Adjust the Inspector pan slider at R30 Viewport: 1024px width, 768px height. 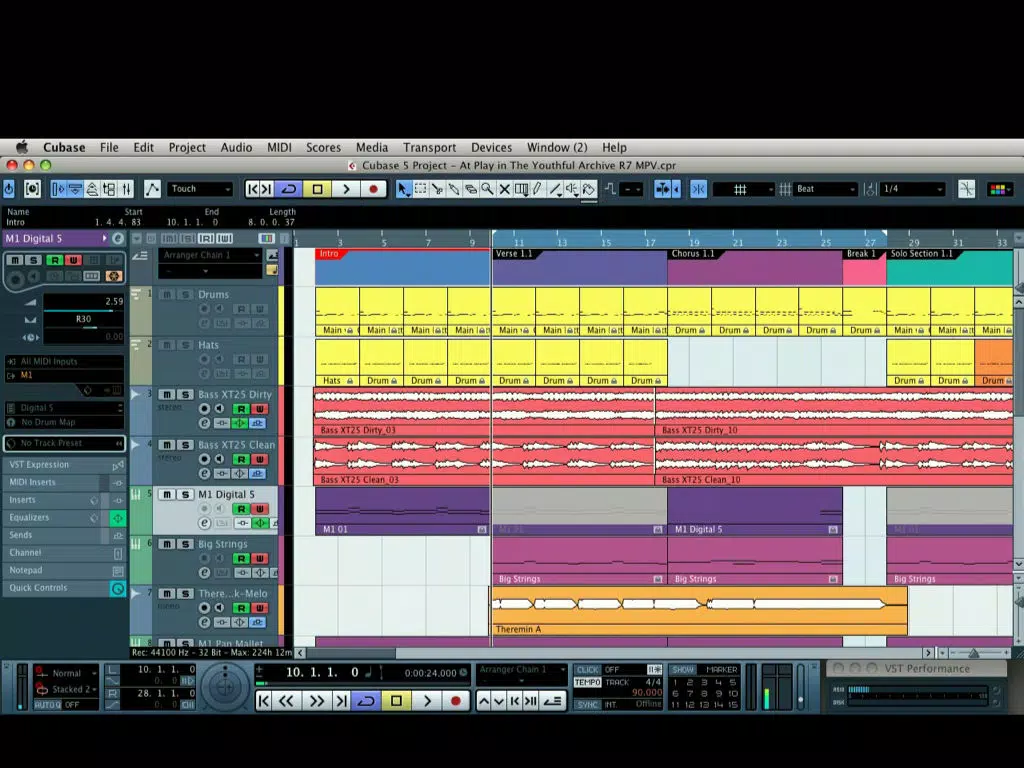pyautogui.click(x=83, y=320)
